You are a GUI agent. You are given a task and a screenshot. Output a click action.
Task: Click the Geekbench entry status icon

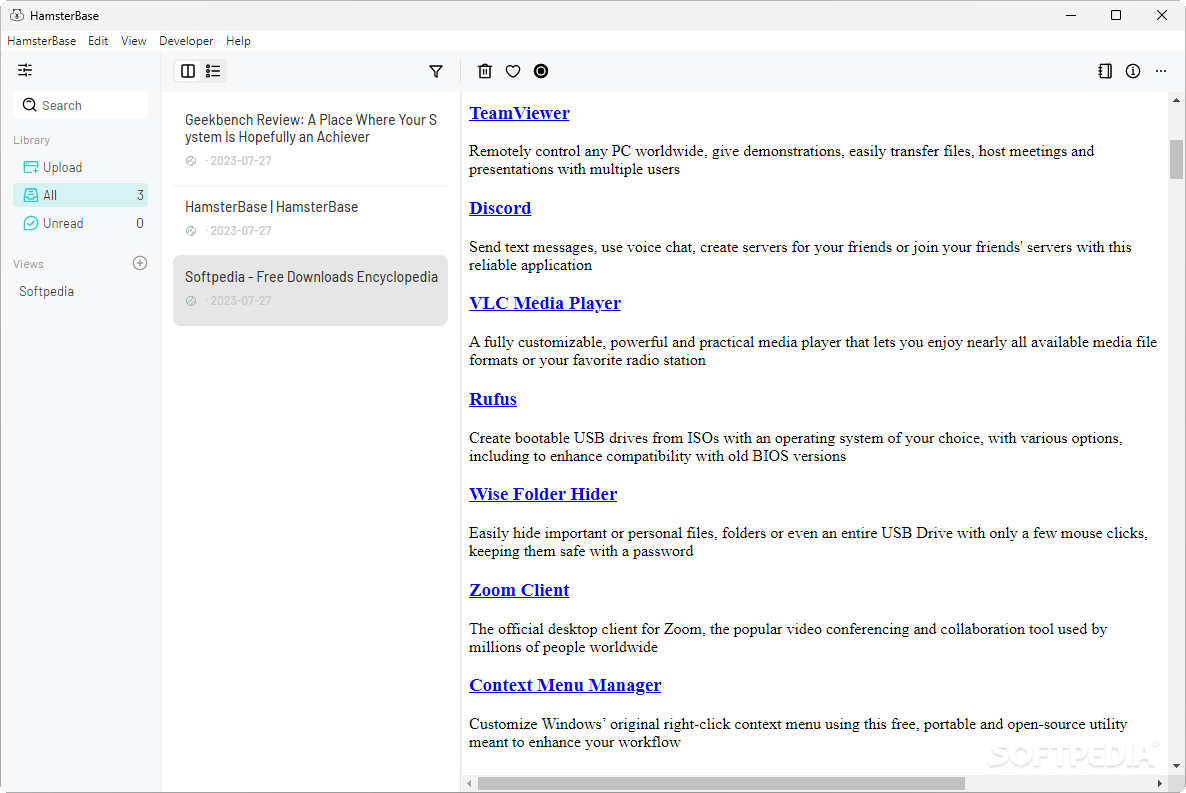tap(191, 160)
